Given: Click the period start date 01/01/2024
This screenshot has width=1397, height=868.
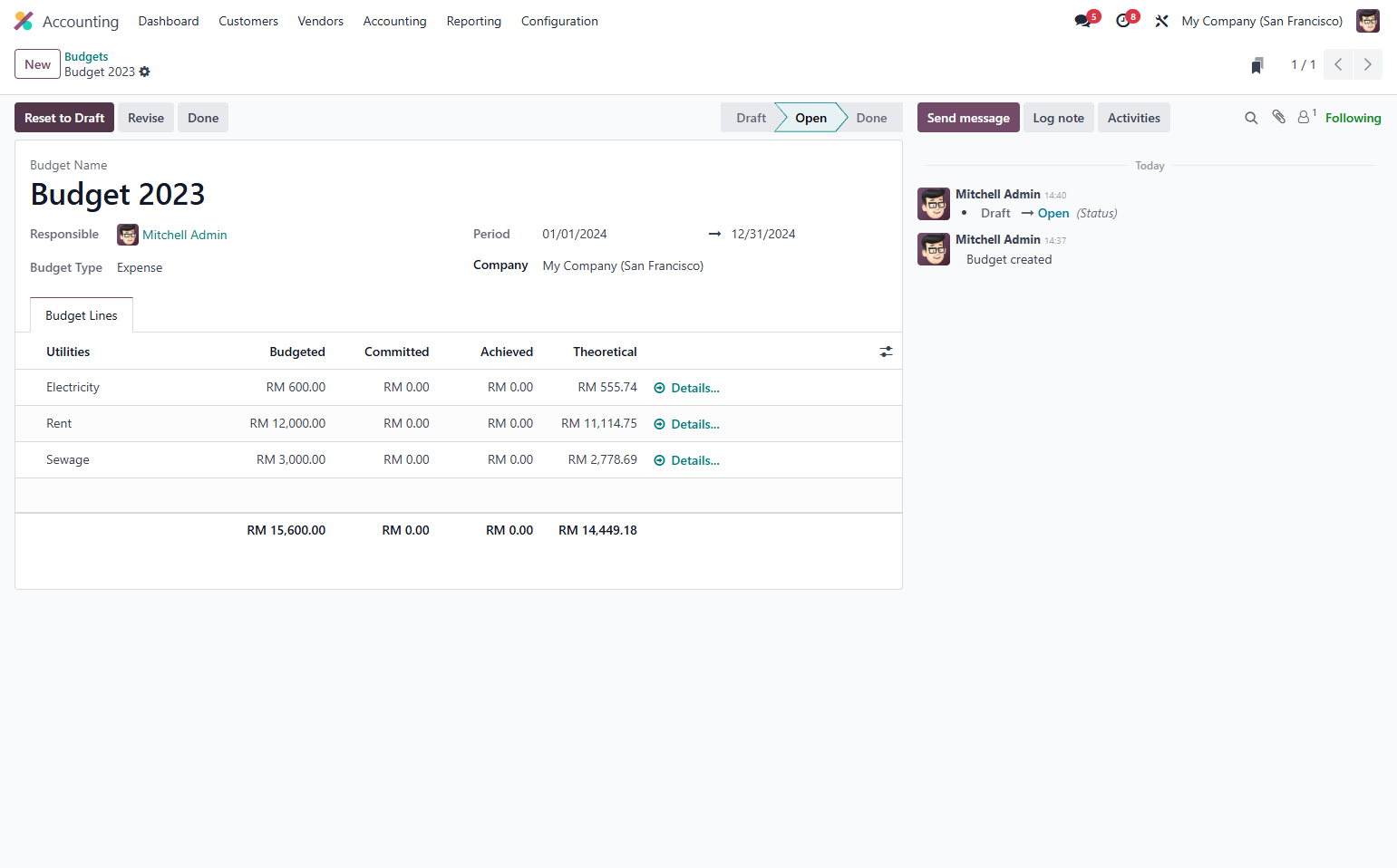Looking at the screenshot, I should (x=575, y=234).
